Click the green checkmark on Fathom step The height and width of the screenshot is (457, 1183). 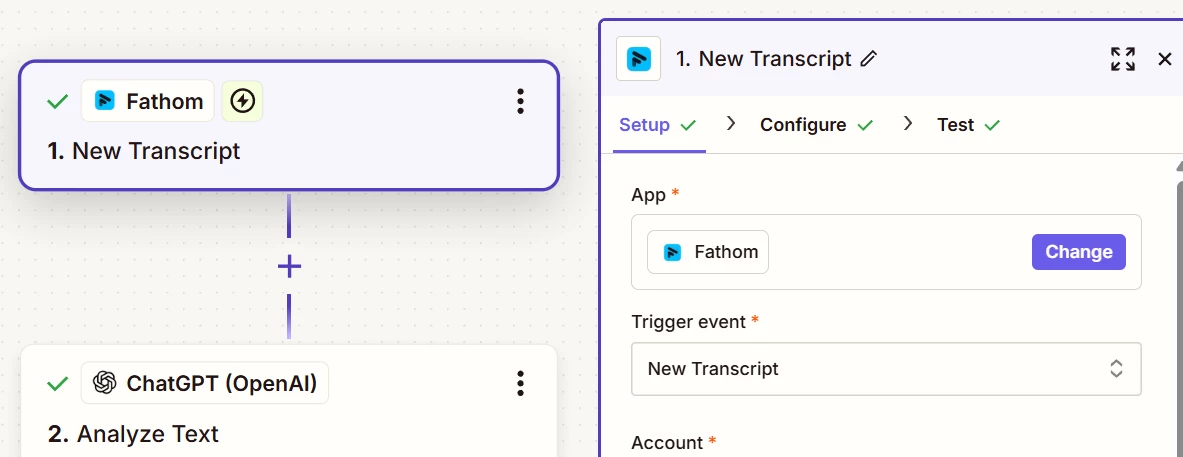pyautogui.click(x=57, y=101)
